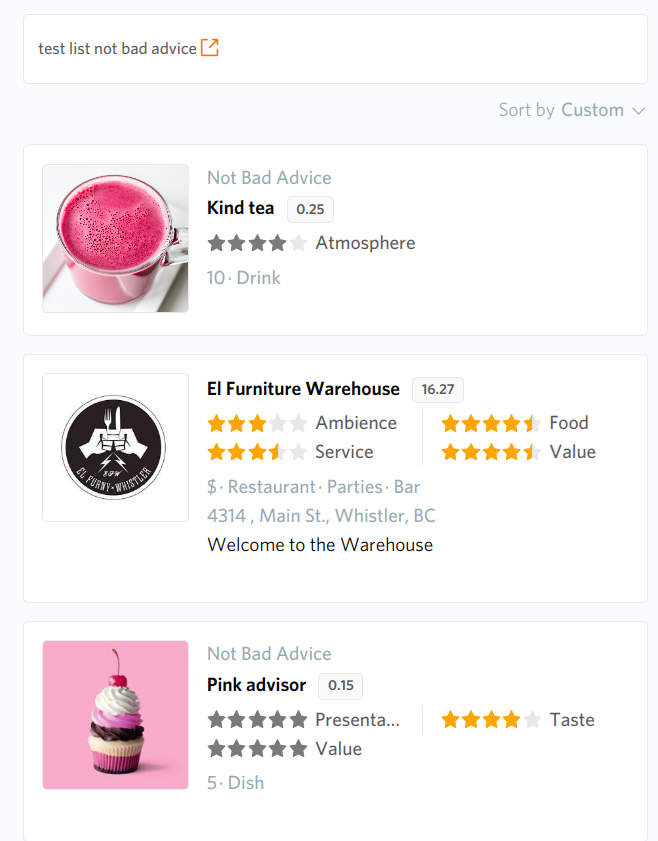Expand the Sort by Custom dropdown
This screenshot has height=841, width=658.
click(572, 110)
